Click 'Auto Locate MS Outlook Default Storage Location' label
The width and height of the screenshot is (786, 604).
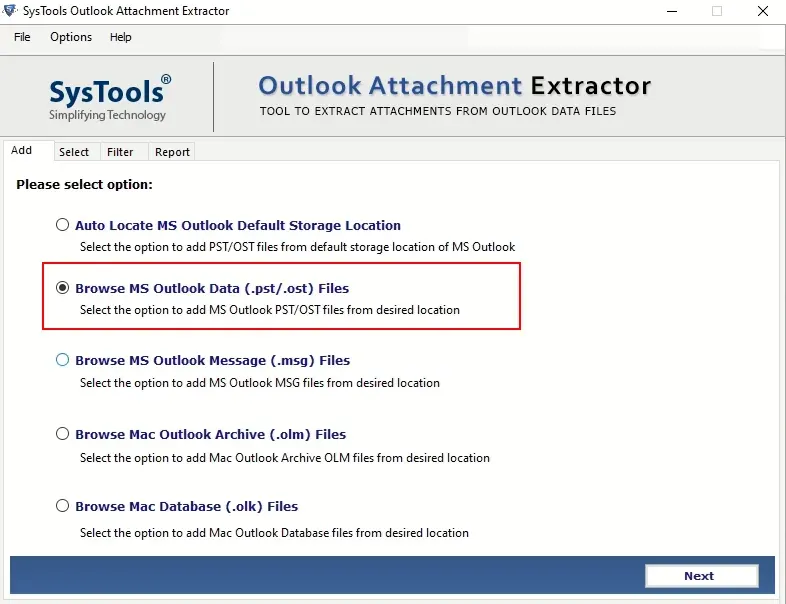pos(238,226)
